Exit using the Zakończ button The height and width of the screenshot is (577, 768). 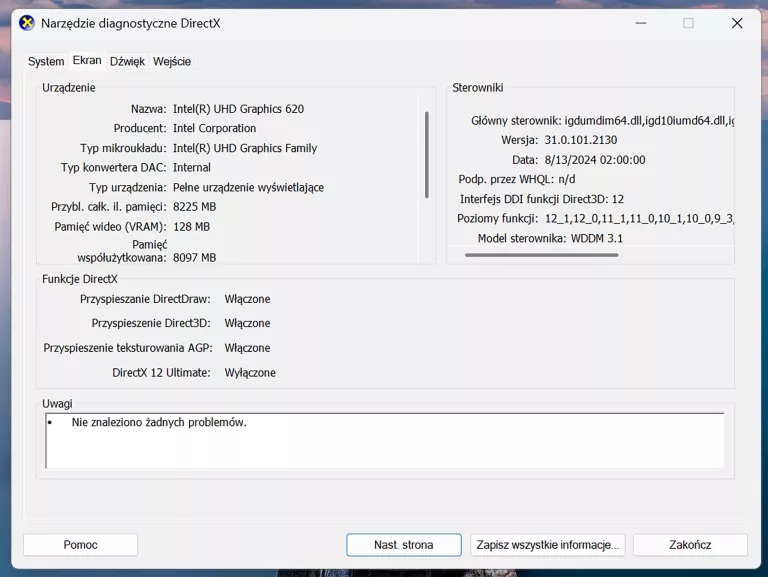tap(690, 545)
